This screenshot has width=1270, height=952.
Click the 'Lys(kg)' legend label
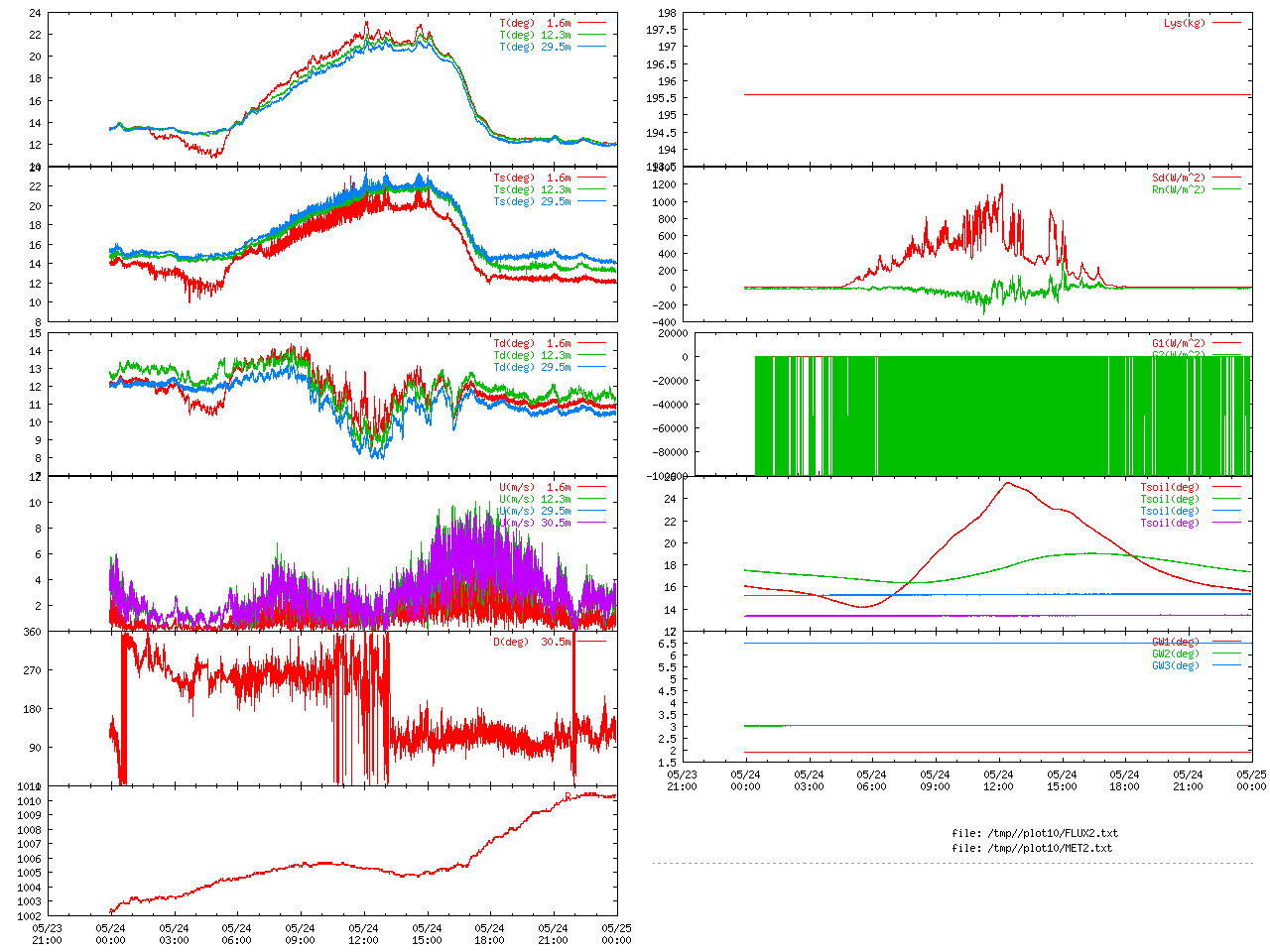pyautogui.click(x=1185, y=23)
